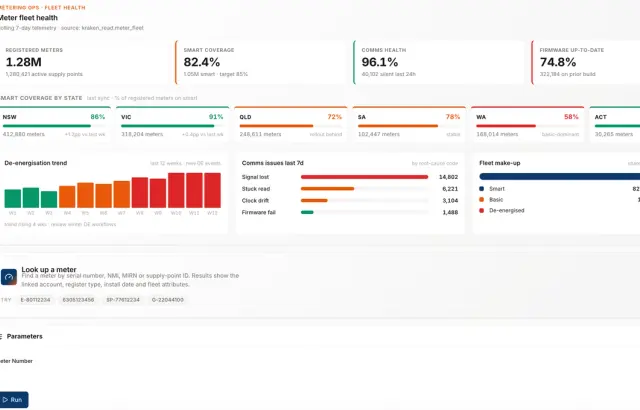Click the first green bar in trend chart
This screenshot has width=640, height=410.
coord(13,199)
